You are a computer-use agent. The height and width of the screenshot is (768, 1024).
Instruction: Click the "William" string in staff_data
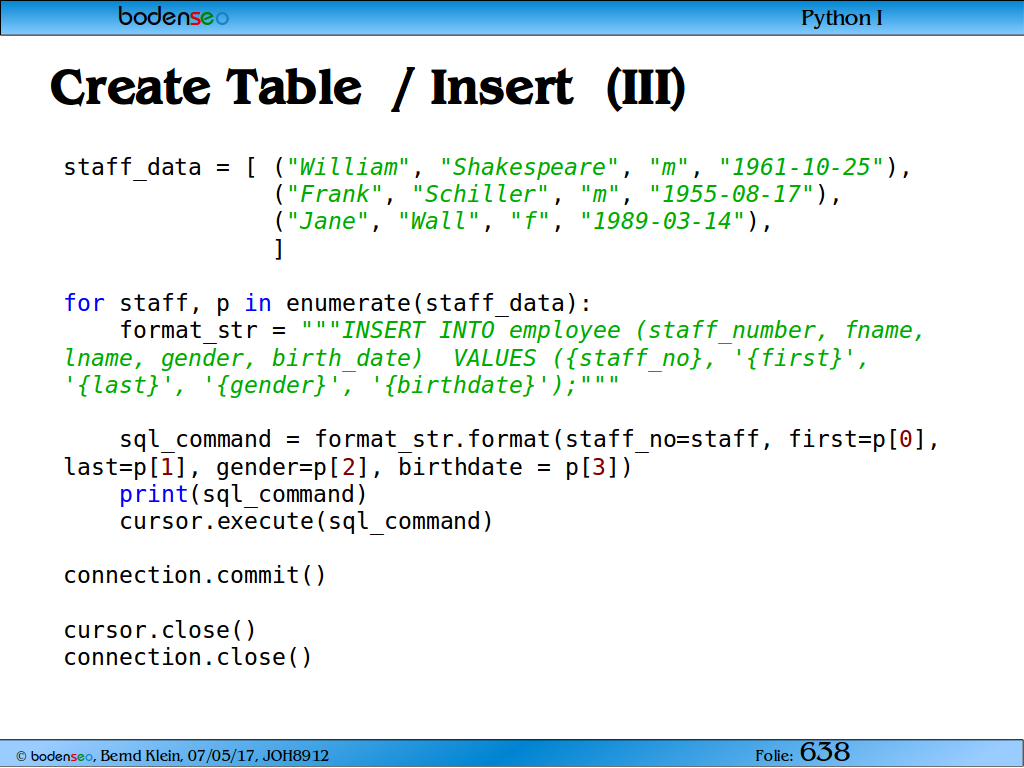coord(348,167)
